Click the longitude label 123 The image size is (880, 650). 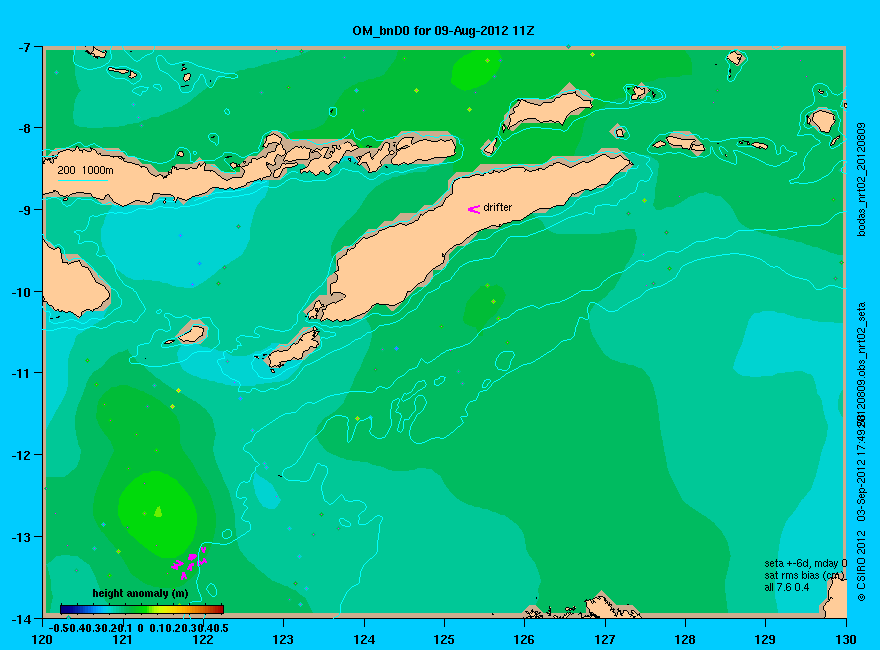(x=283, y=639)
